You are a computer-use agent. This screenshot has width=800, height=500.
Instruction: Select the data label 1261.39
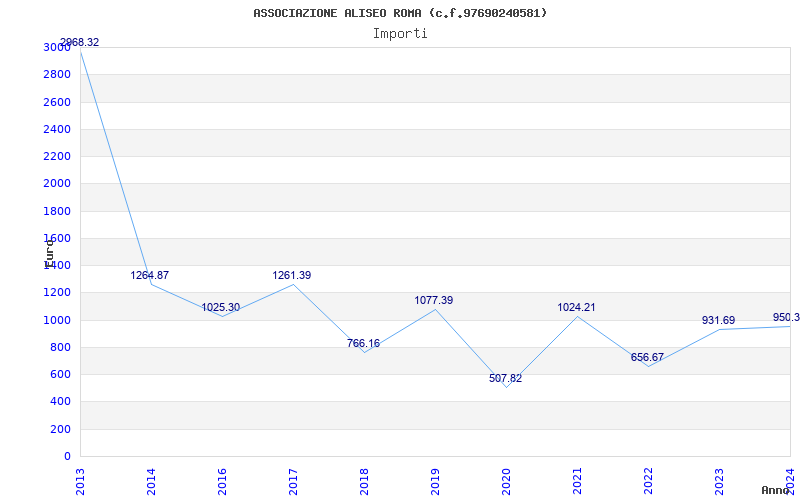click(x=291, y=276)
